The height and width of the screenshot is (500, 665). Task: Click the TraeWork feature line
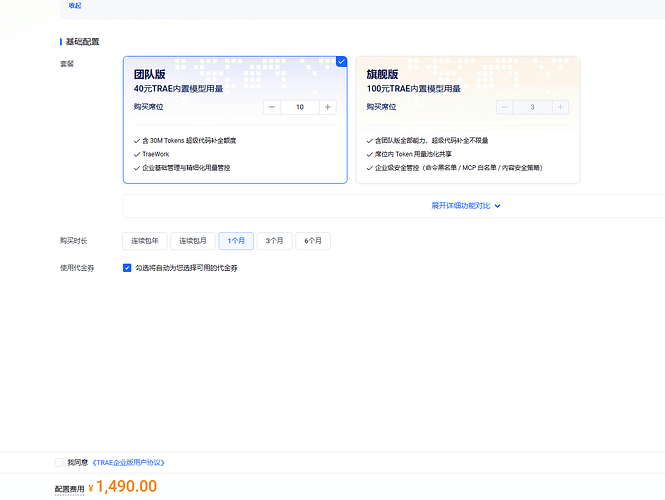point(156,154)
